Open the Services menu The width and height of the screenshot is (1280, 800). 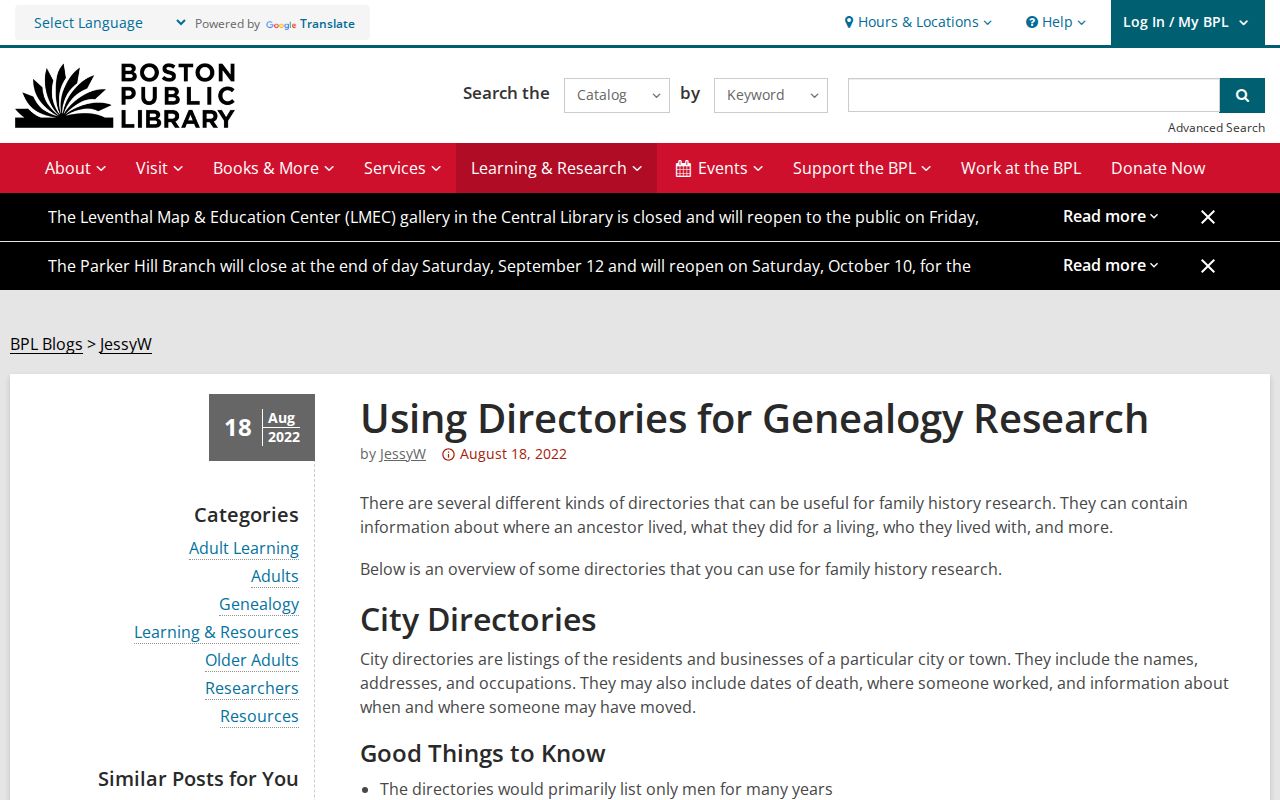(402, 168)
